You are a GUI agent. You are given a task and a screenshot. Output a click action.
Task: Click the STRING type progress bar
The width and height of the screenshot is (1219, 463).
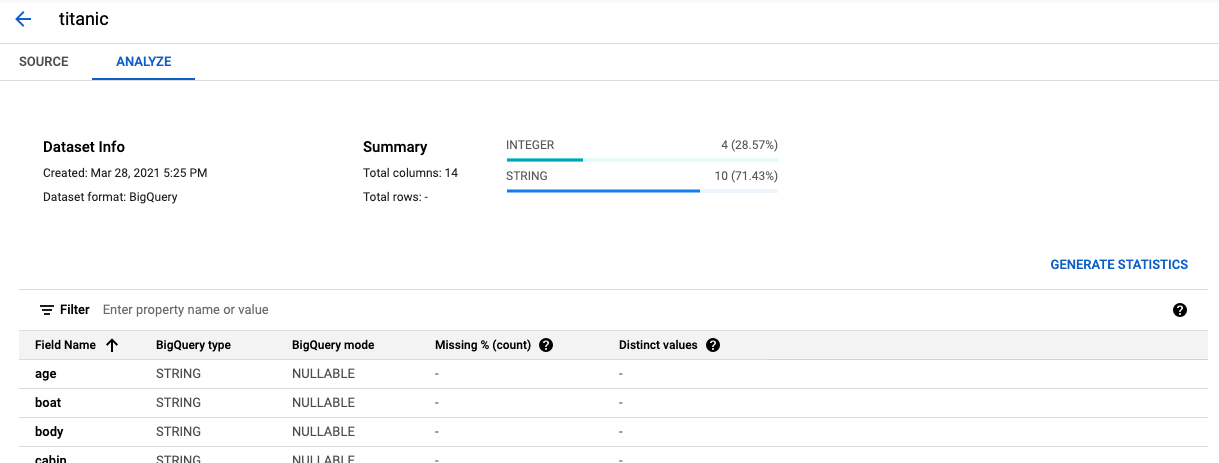(641, 190)
